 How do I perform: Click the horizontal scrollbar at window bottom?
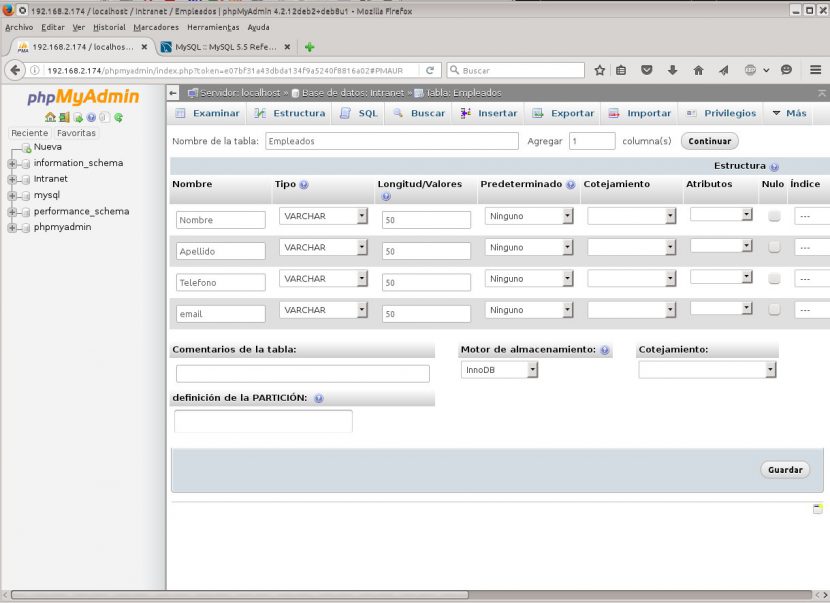point(239,595)
